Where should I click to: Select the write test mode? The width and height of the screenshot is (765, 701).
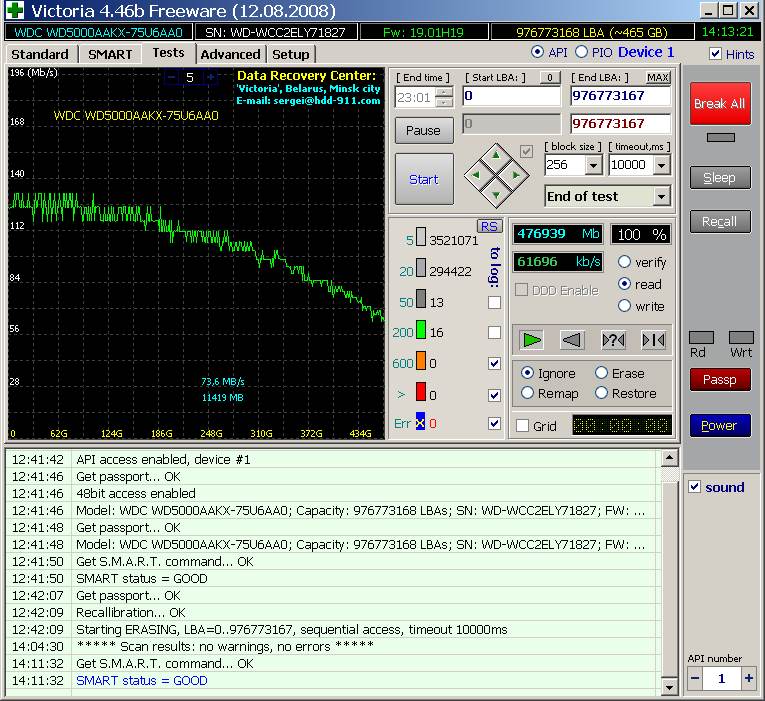tap(624, 306)
